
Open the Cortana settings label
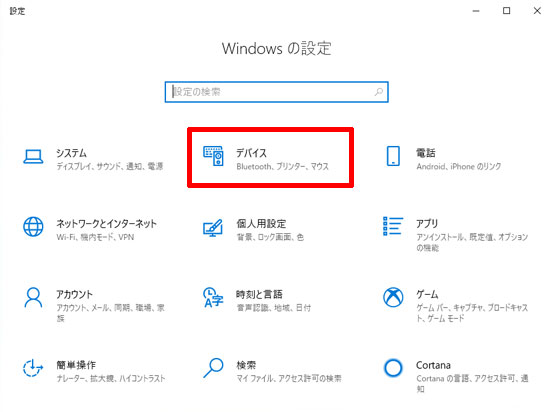click(x=433, y=365)
